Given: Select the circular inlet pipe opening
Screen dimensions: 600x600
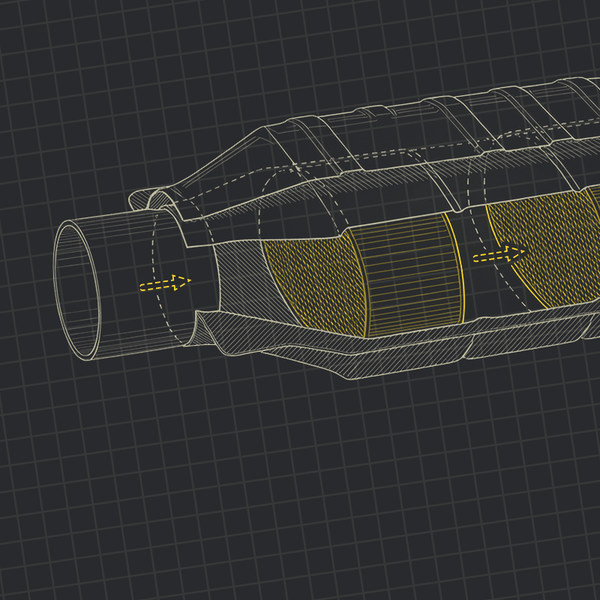Looking at the screenshot, I should click(76, 290).
